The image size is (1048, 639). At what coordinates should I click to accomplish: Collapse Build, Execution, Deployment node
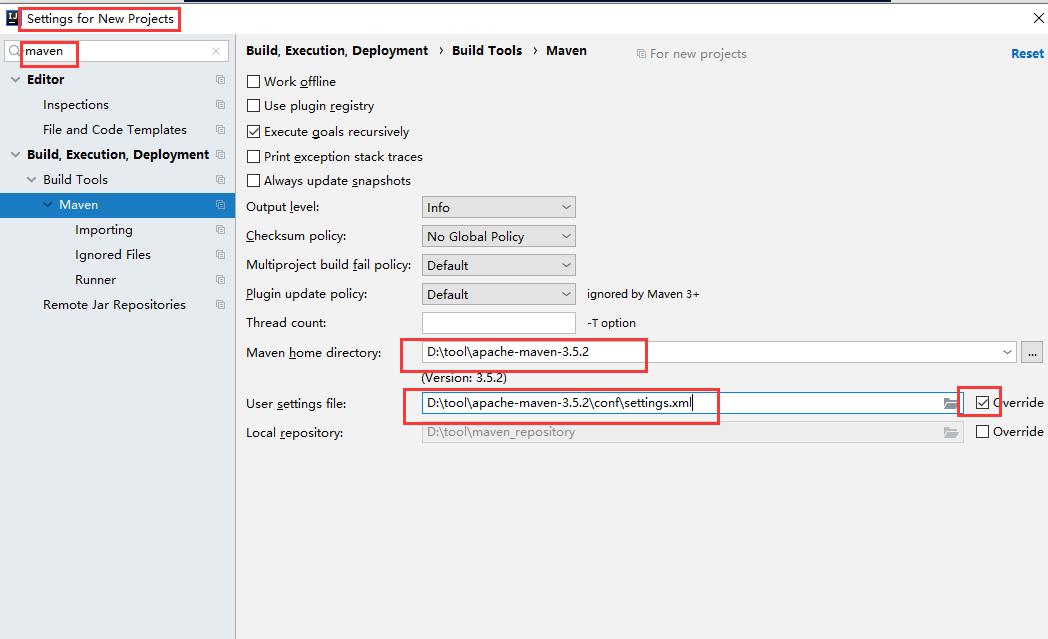pyautogui.click(x=15, y=154)
